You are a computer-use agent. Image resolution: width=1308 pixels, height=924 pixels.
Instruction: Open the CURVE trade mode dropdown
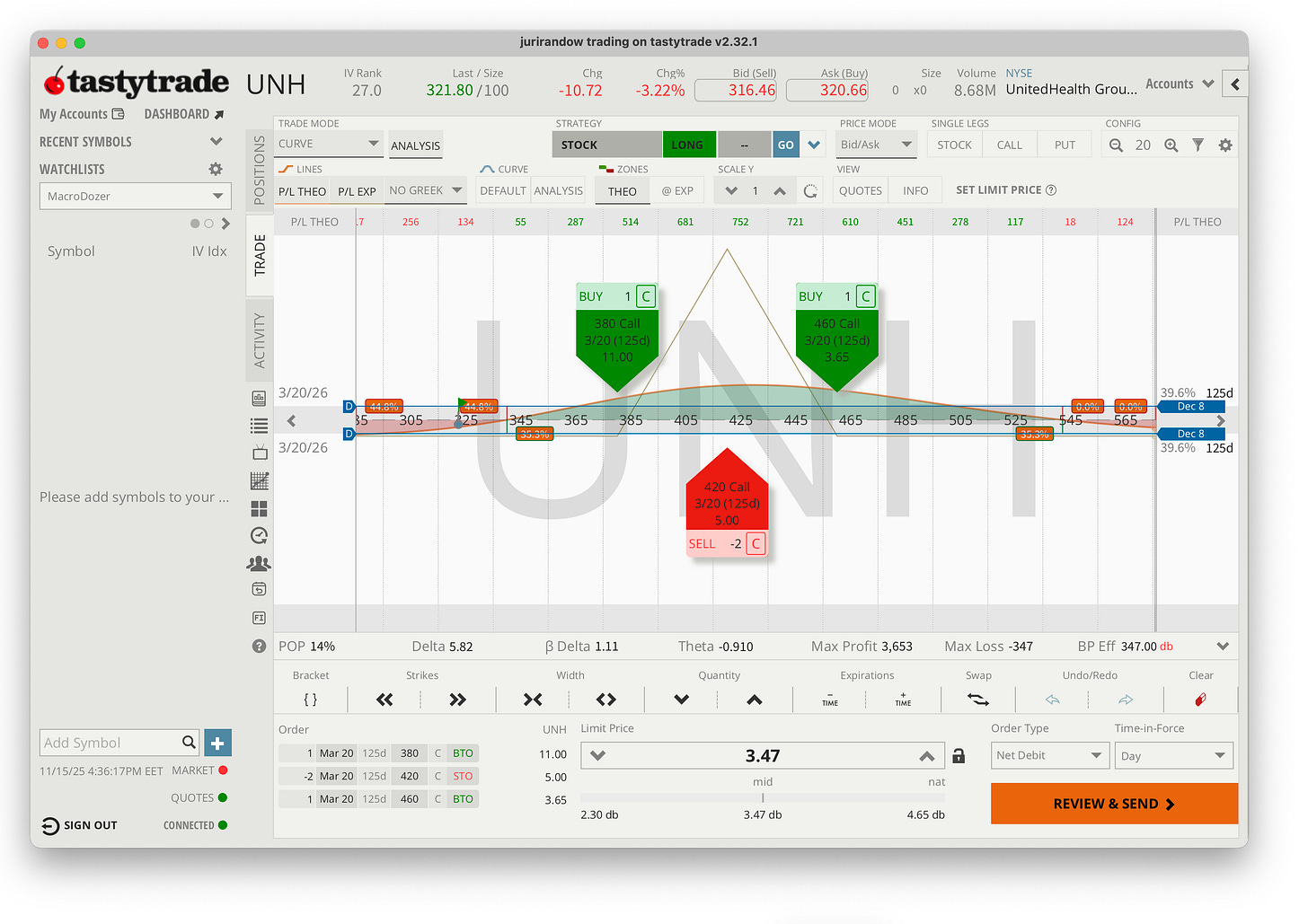click(329, 145)
